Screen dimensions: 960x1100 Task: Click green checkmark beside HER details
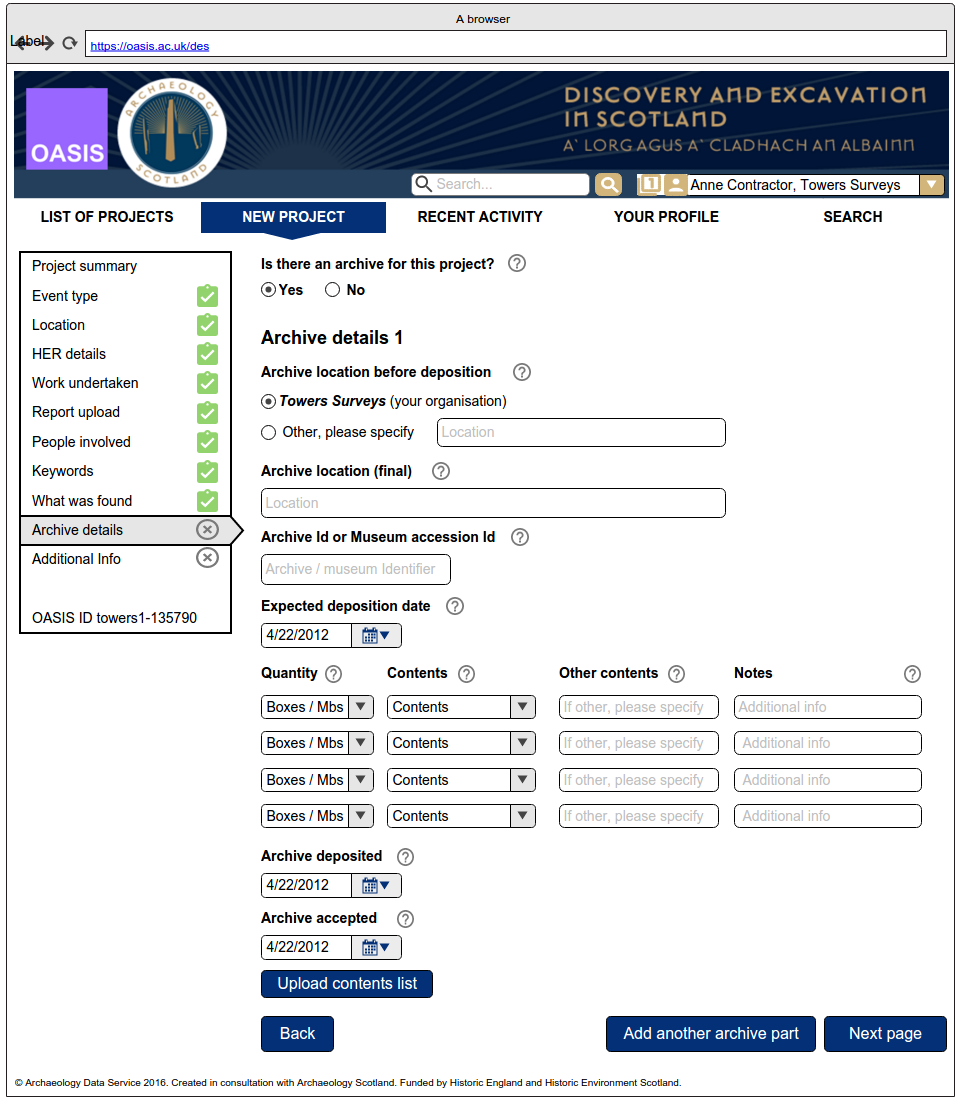(x=207, y=354)
